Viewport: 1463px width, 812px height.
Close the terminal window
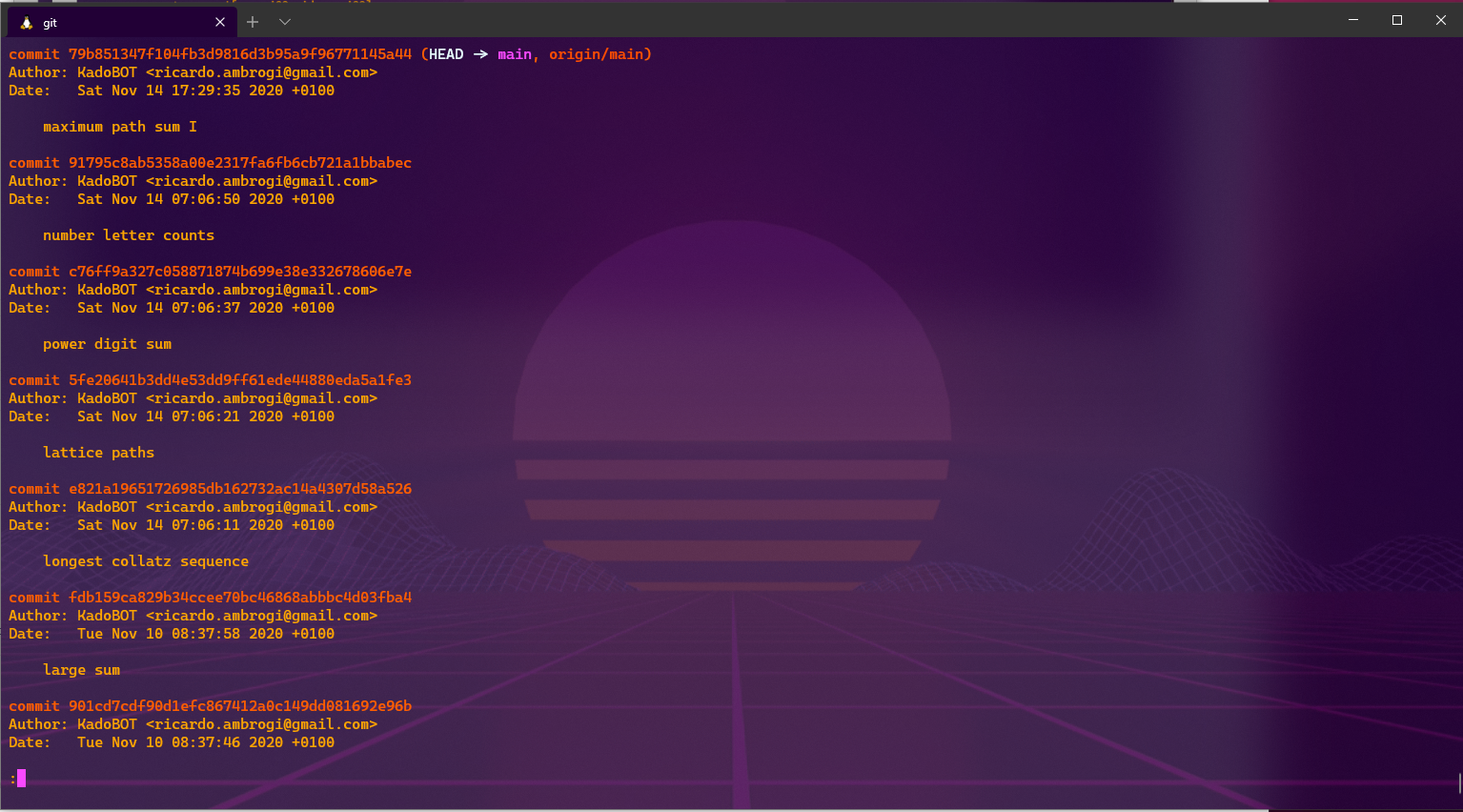(x=1441, y=20)
